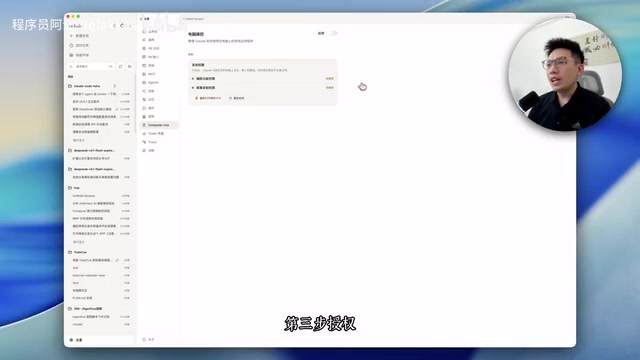Viewport: 640px width, 360px height.
Task: Click the Agents eye icon
Action: (x=144, y=82)
